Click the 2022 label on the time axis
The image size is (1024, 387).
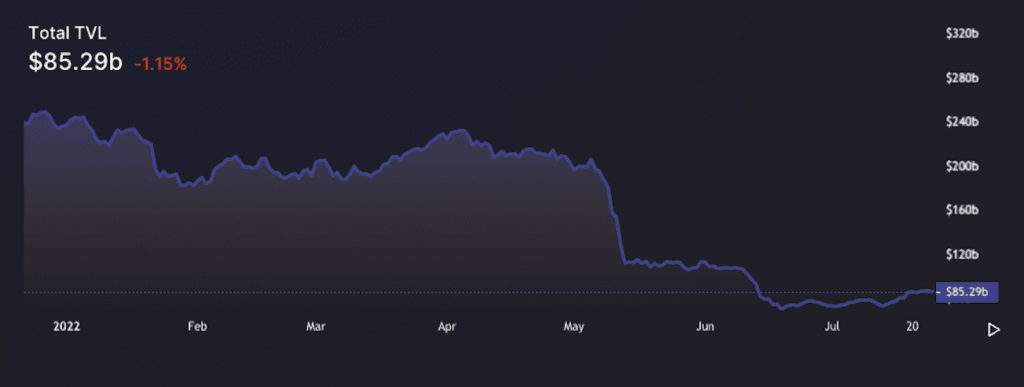[x=67, y=326]
